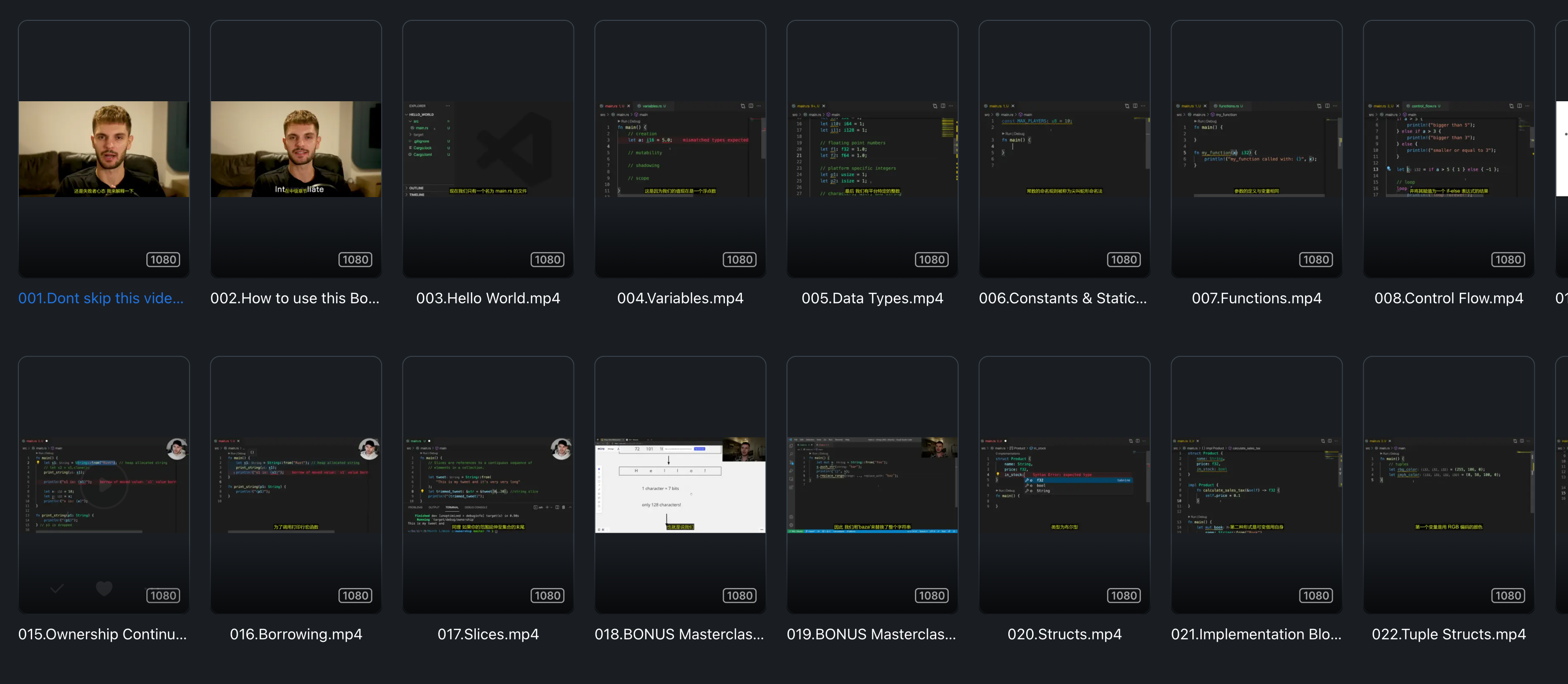The height and width of the screenshot is (684, 1568).
Task: Click the 1080 badge on 020.Structs.mp4
Action: (x=1124, y=595)
